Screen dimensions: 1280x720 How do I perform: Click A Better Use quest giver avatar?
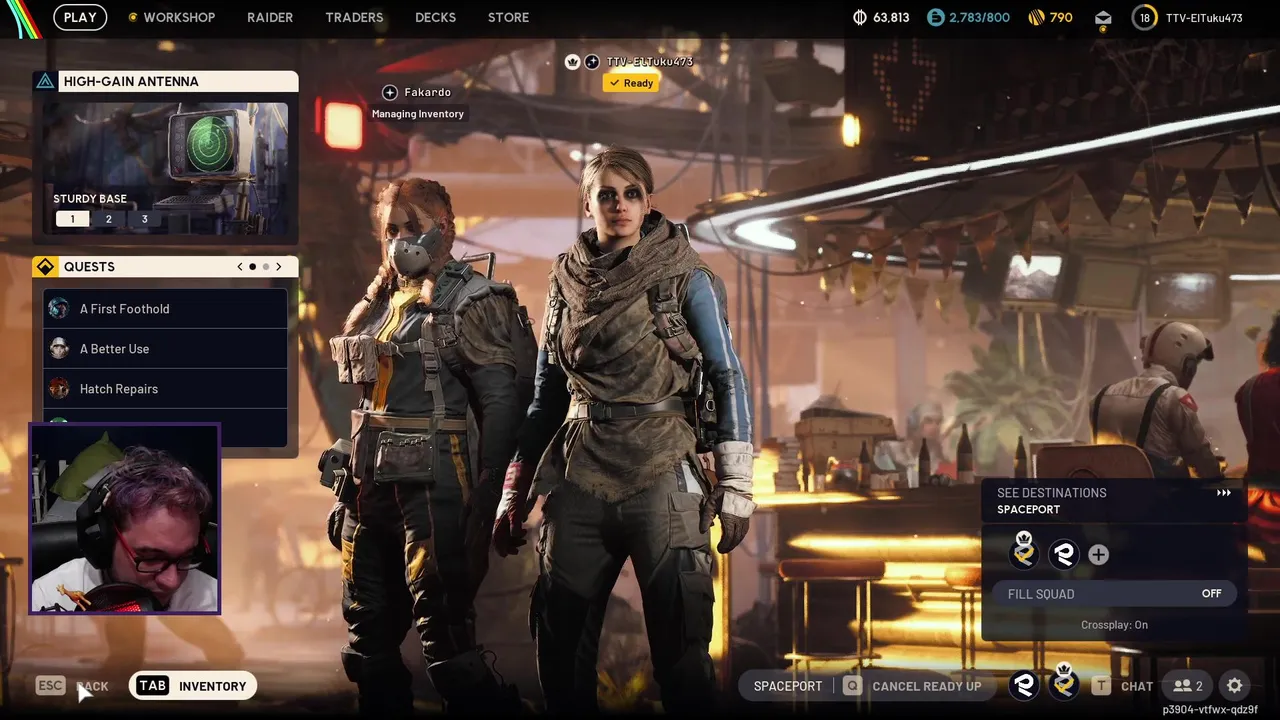point(59,349)
